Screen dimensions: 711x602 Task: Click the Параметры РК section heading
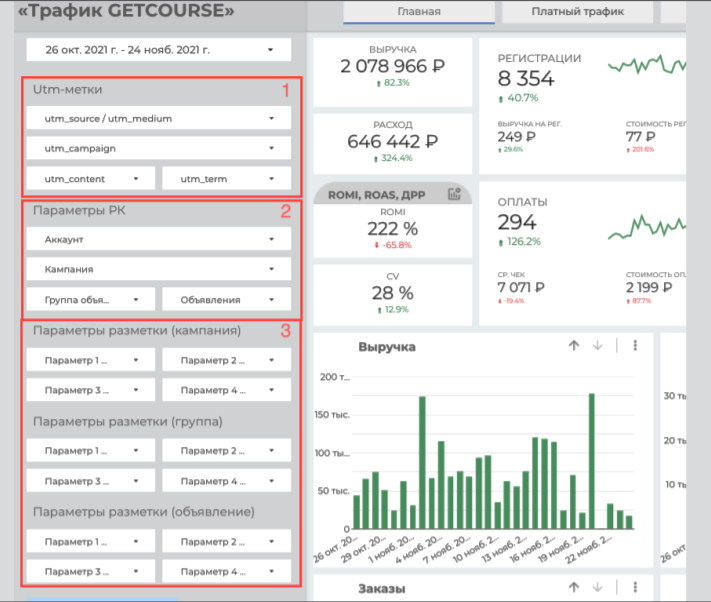tap(79, 210)
